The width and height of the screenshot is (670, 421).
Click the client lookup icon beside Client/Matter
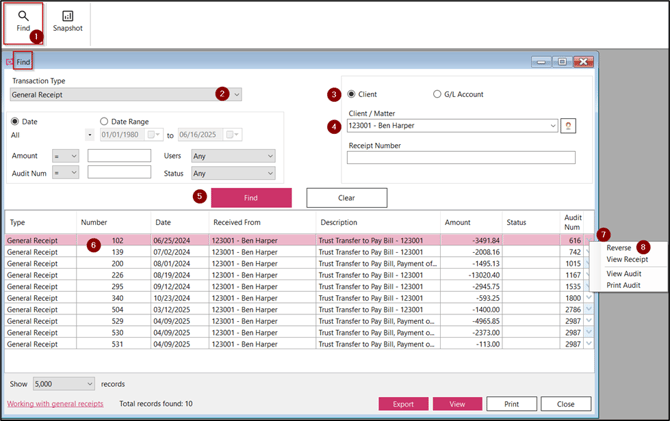click(x=568, y=126)
